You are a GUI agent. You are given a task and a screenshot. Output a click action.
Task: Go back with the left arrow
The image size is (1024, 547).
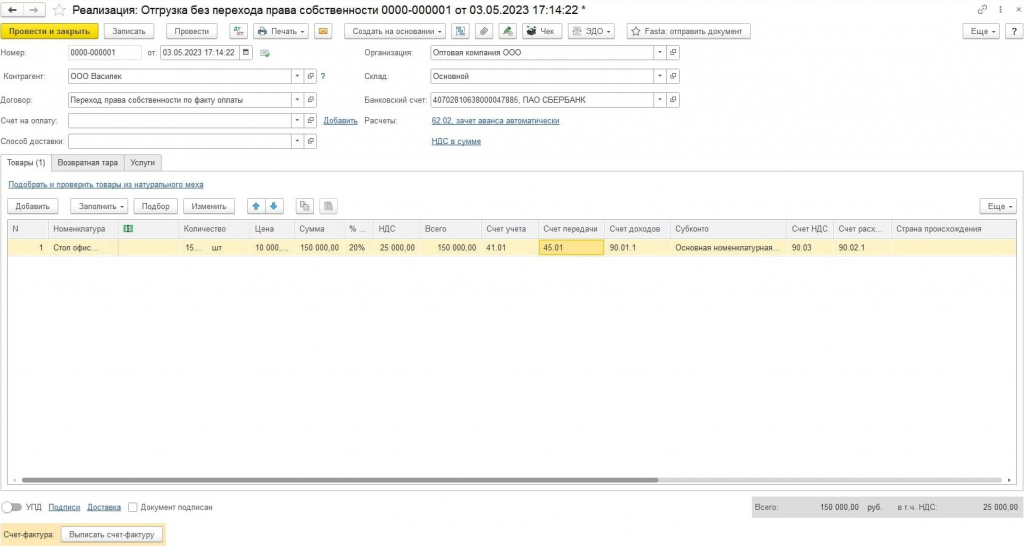(x=12, y=10)
